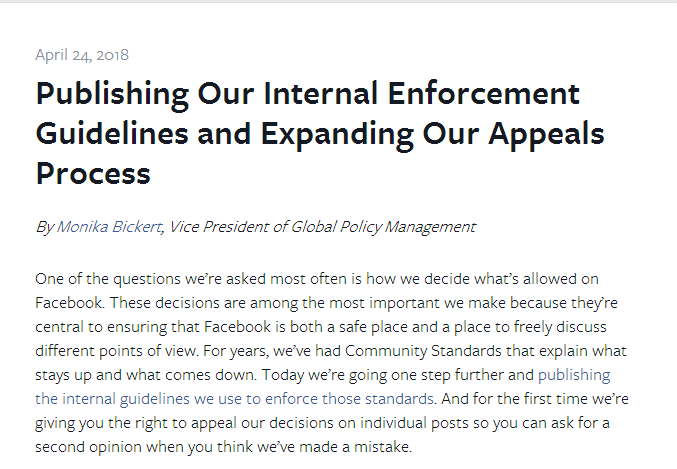This screenshot has height=469, width=677.
Task: Click the word 'Enforcement' in the headline
Action: point(484,93)
